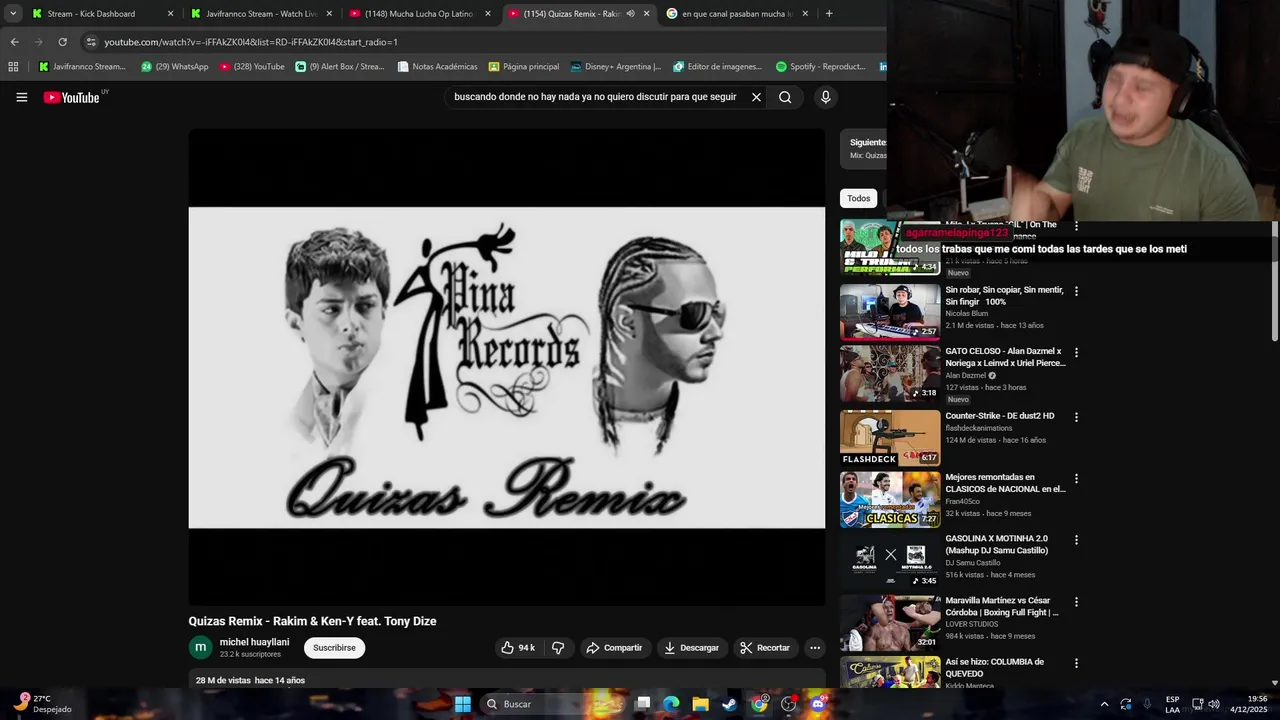Open the Página principal bookmark
The height and width of the screenshot is (720, 1280).
pyautogui.click(x=523, y=67)
